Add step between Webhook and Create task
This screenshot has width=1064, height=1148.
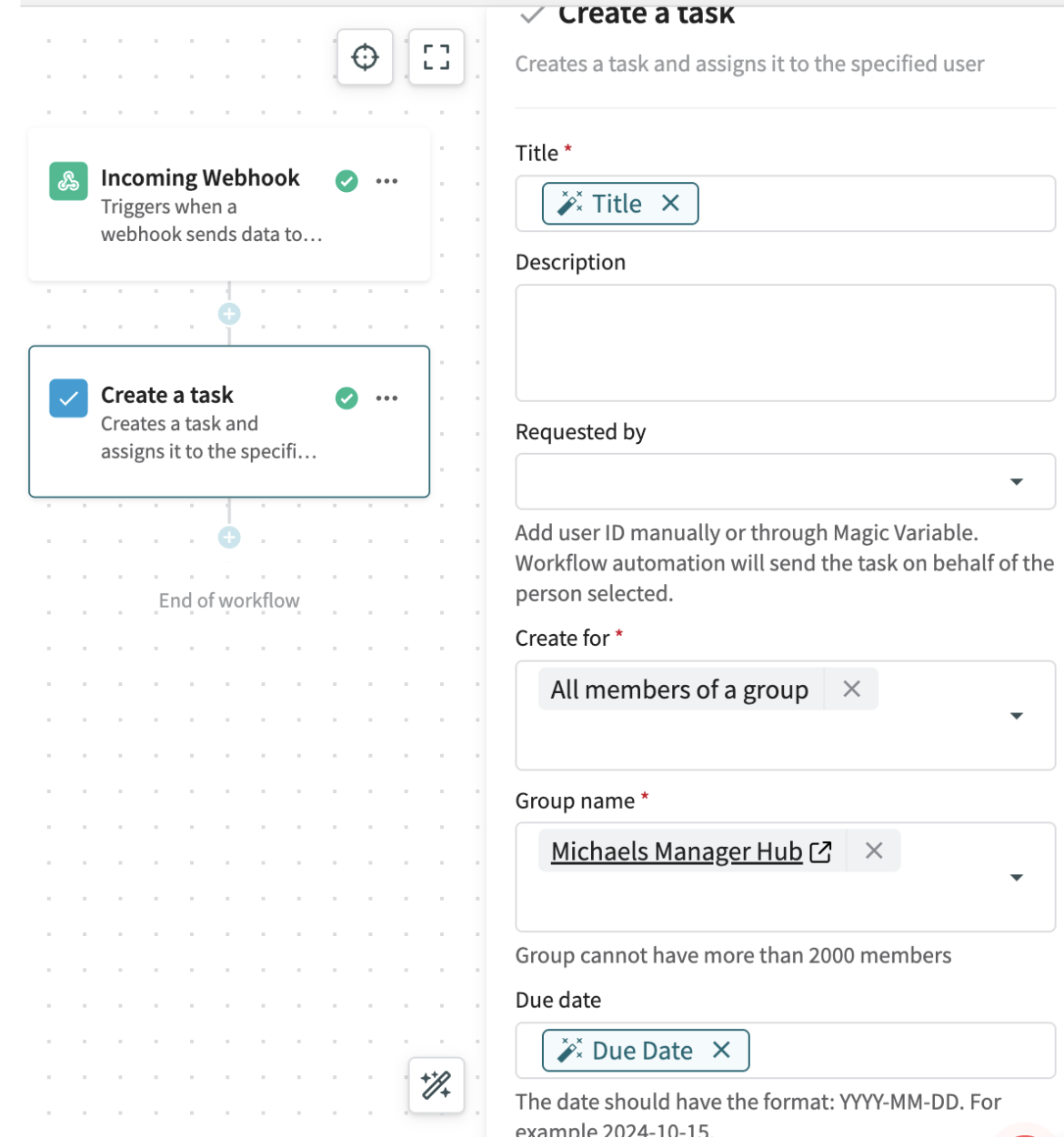(x=229, y=314)
